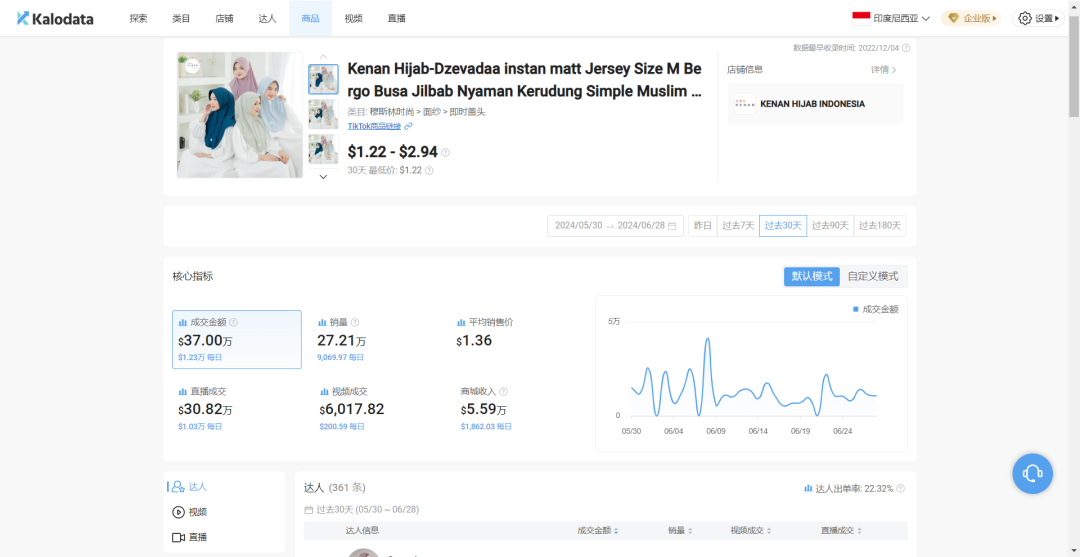The height and width of the screenshot is (557, 1080).
Task: Switch to 默认模式 view
Action: coord(811,276)
